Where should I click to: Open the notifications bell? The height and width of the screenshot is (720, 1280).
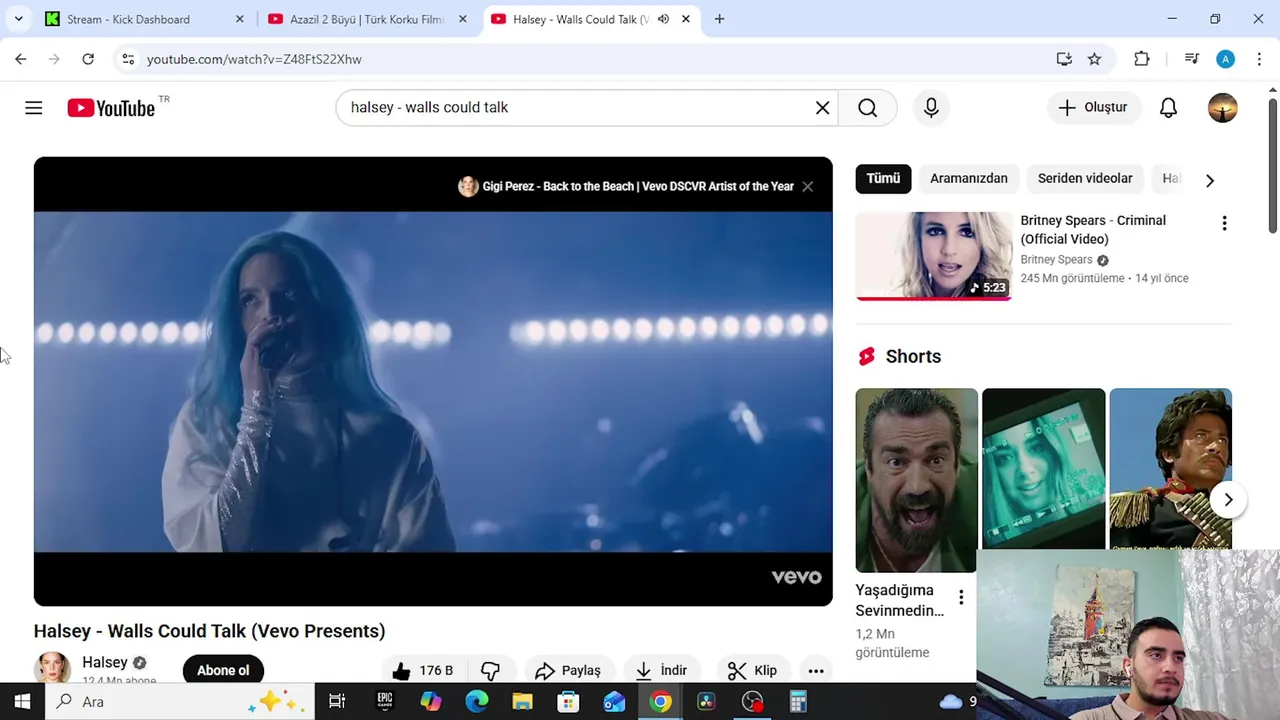(x=1168, y=108)
